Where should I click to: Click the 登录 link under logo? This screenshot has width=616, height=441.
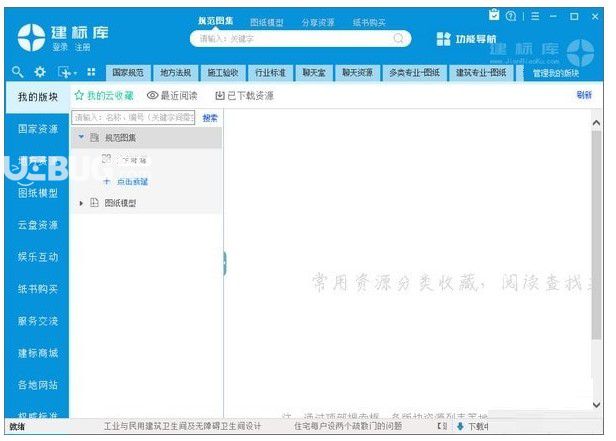point(60,48)
